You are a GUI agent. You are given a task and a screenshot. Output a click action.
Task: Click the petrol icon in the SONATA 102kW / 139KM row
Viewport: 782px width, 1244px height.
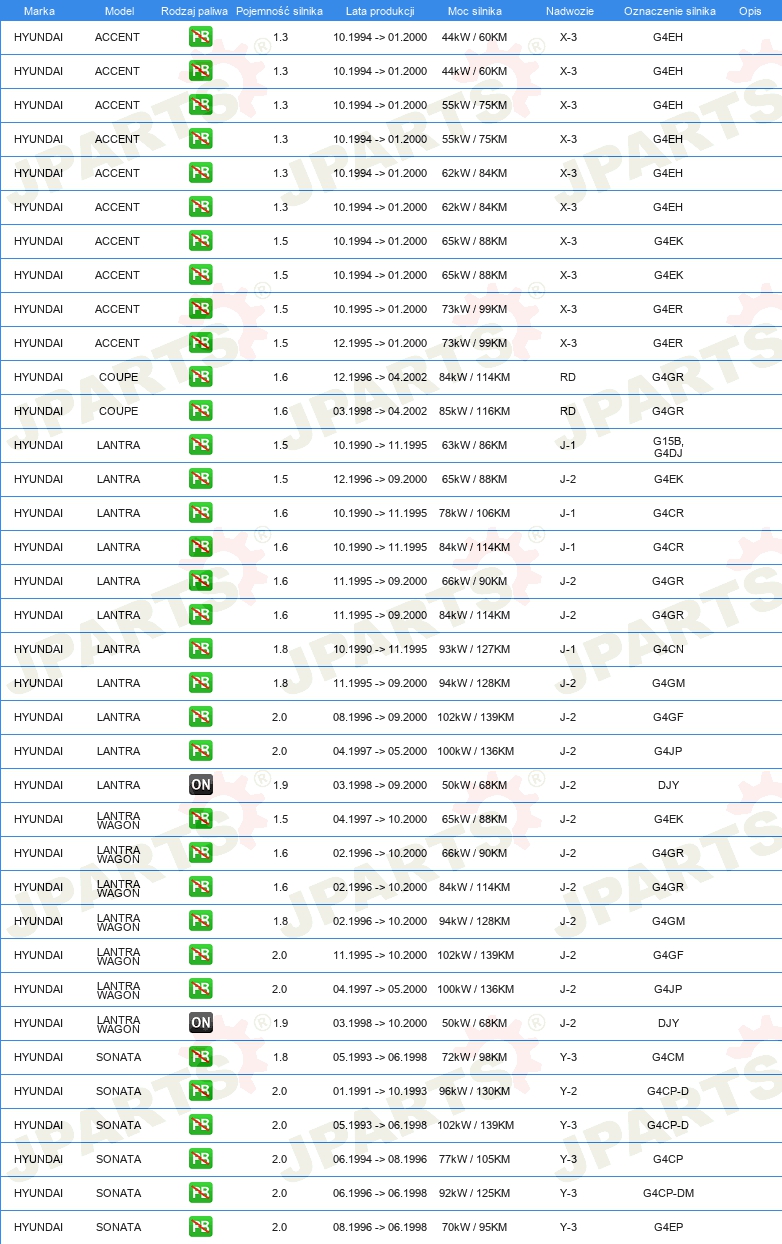[201, 1125]
